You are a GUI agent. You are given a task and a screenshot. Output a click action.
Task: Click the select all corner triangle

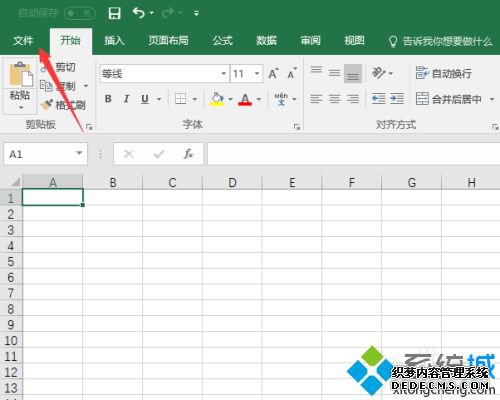point(15,182)
